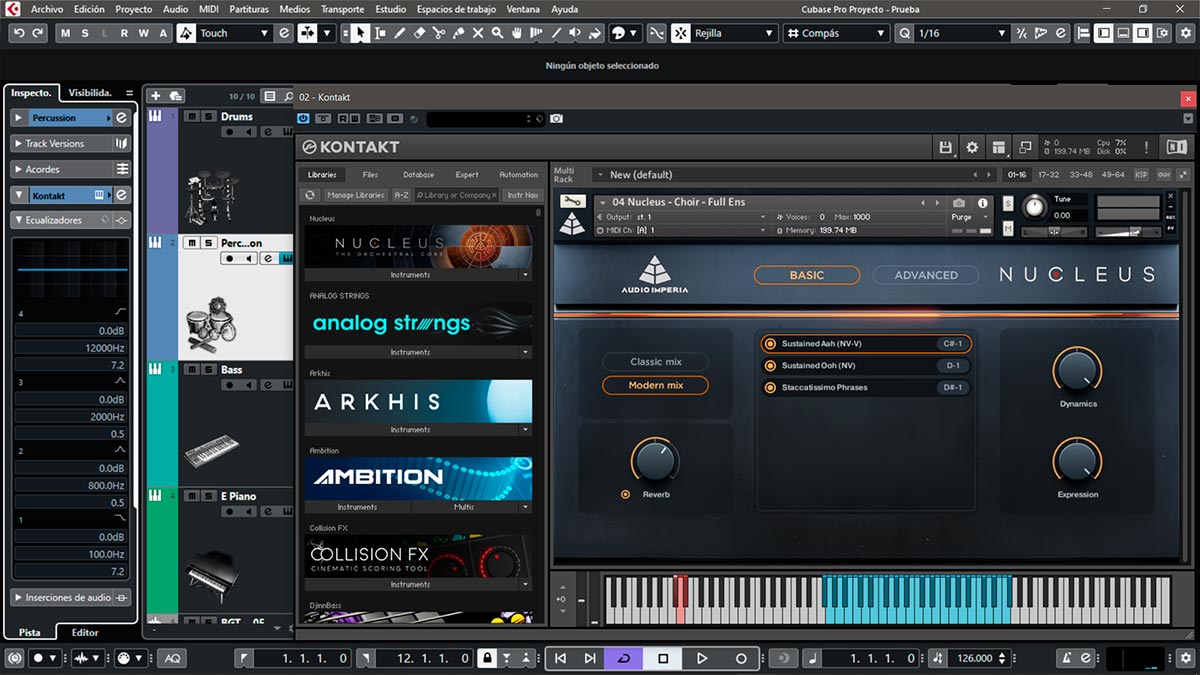
Task: Click Kontakt minimized view icon
Action: point(1024,147)
